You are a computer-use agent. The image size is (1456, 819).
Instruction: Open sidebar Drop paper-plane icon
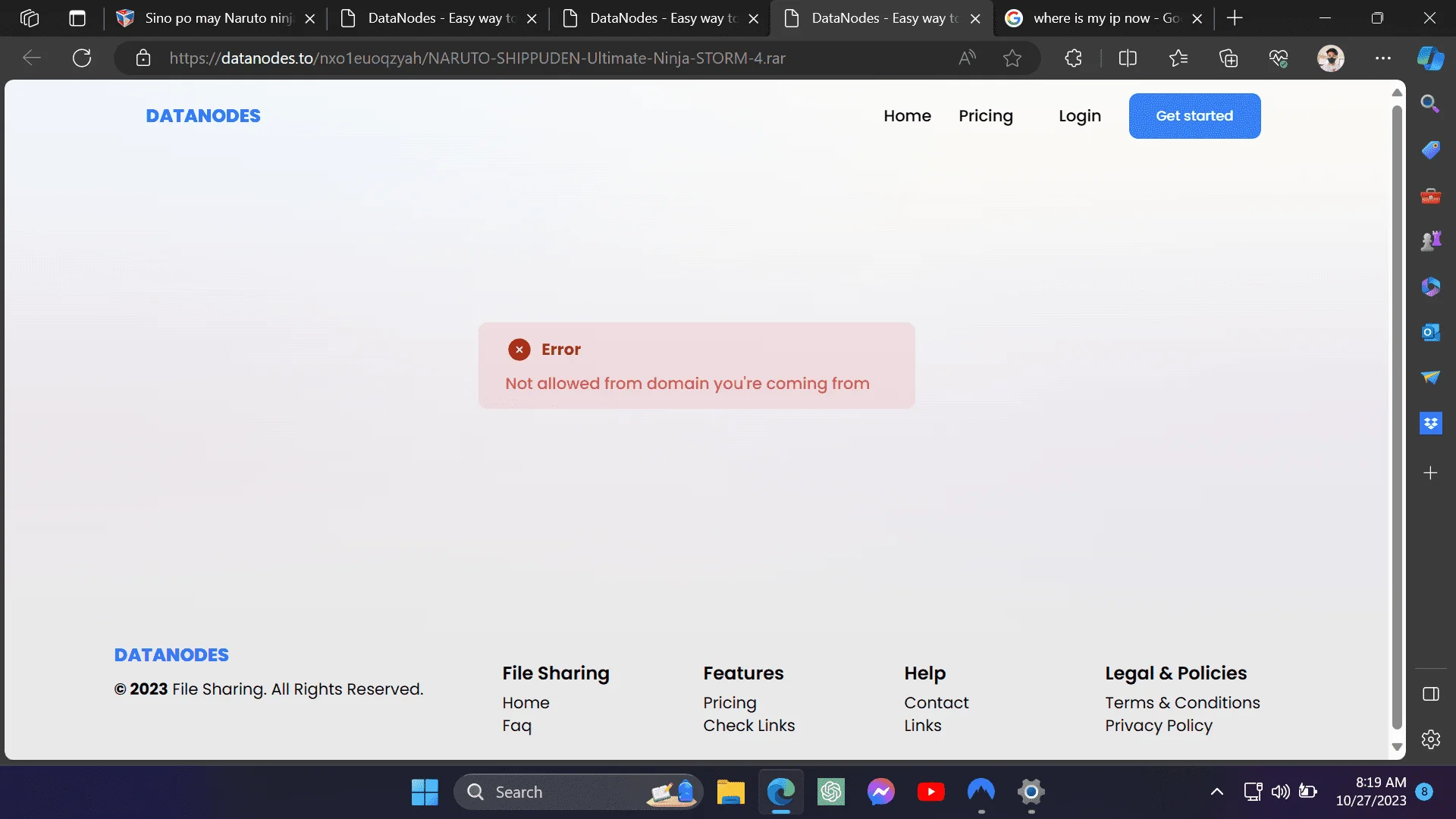pos(1430,378)
